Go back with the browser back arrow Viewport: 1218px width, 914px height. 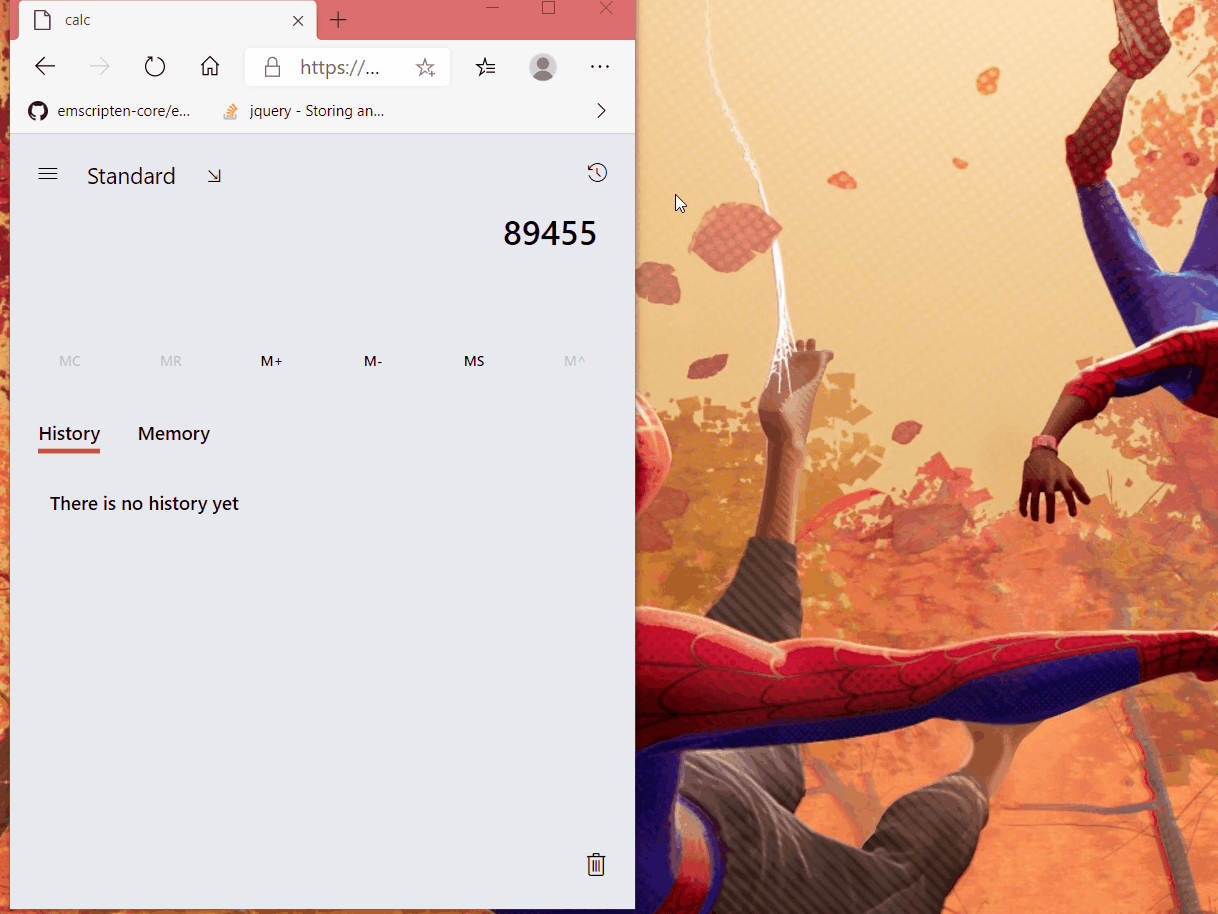coord(45,67)
